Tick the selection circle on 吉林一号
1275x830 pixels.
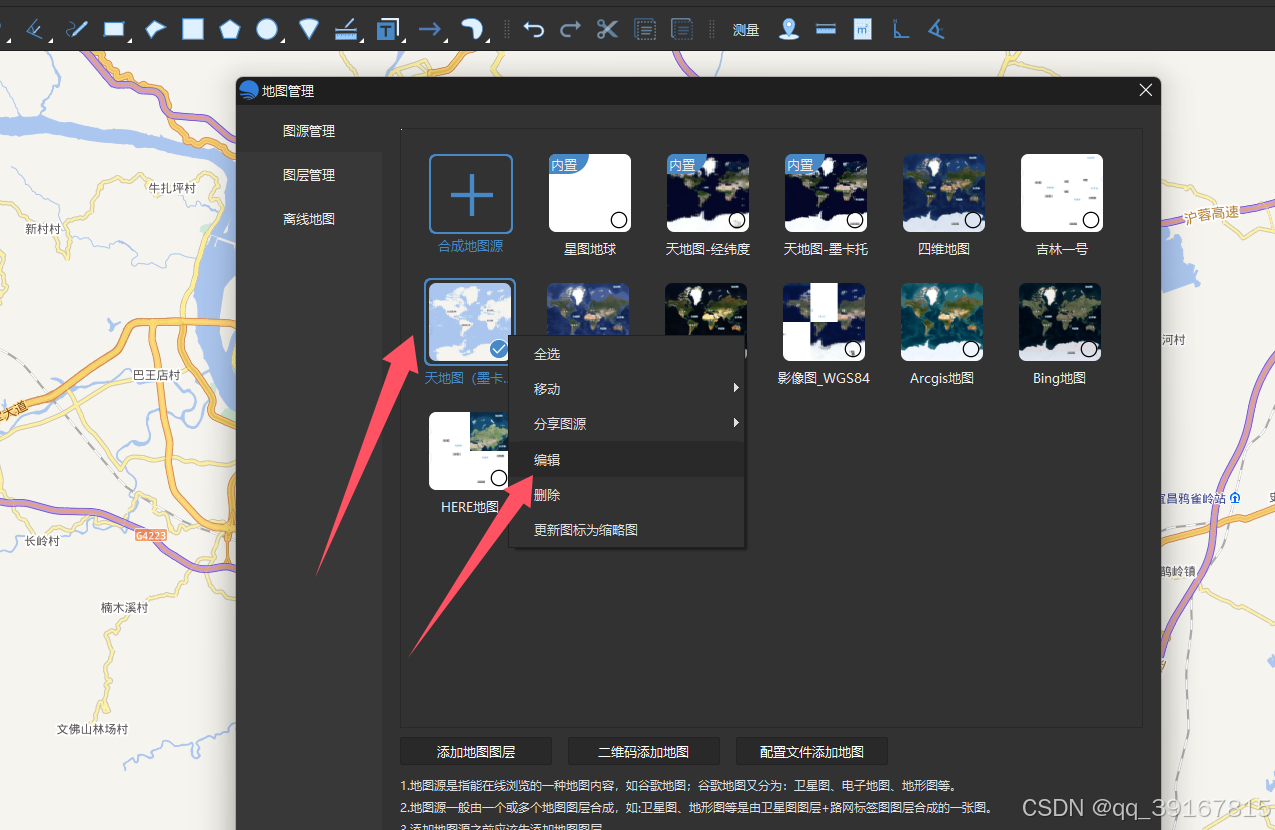[1091, 220]
